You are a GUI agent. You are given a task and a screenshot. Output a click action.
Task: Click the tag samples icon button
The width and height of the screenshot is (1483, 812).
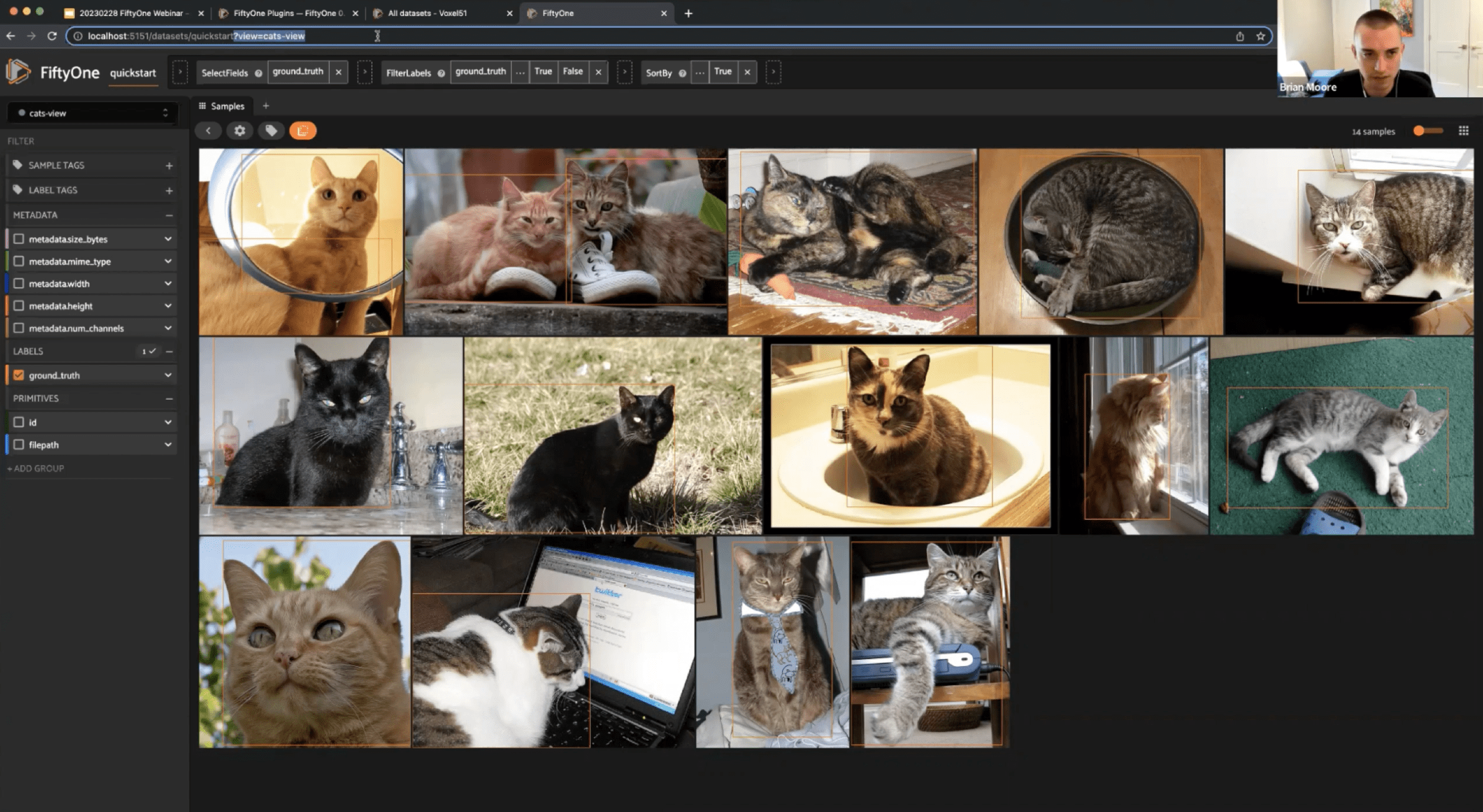(271, 130)
